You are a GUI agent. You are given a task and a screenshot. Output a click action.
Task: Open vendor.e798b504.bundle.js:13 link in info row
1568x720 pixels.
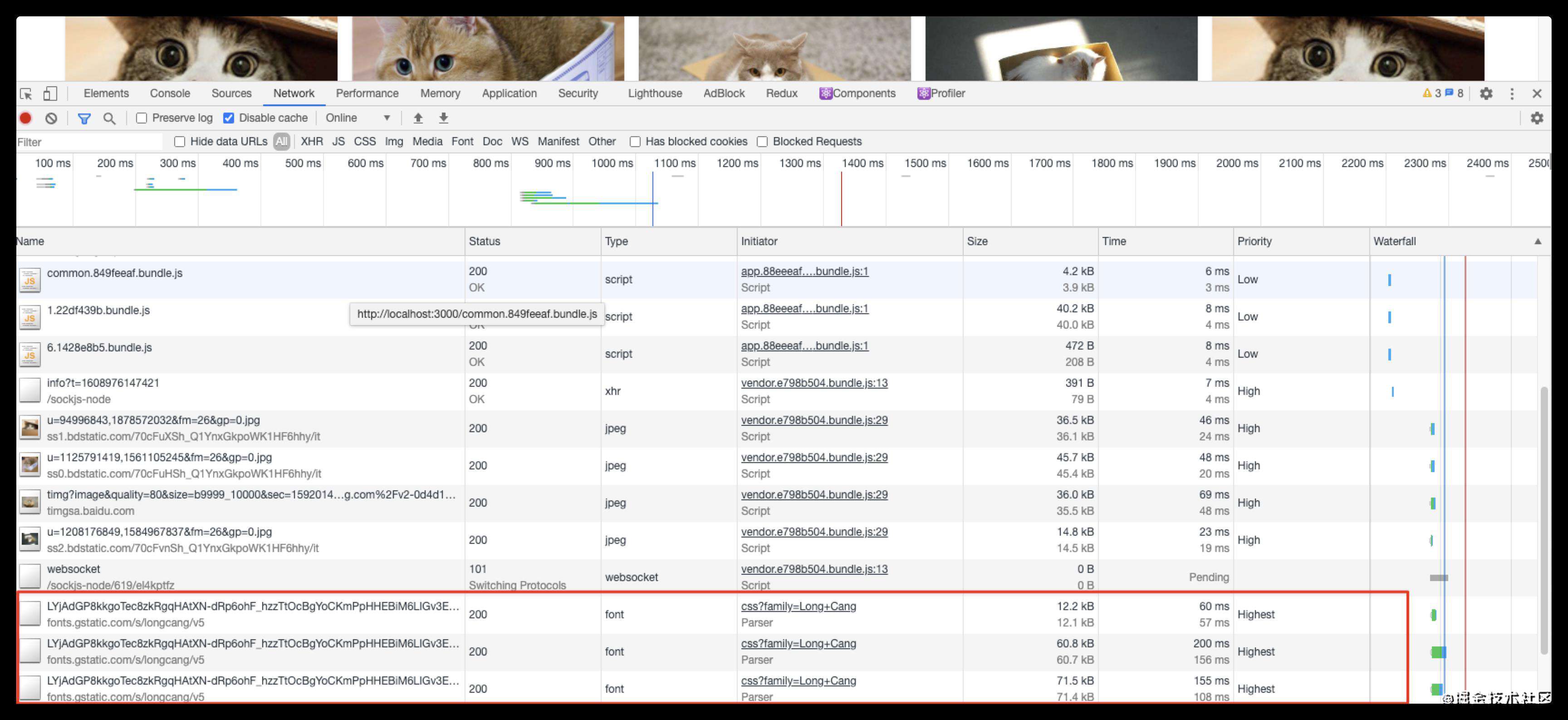coord(814,383)
